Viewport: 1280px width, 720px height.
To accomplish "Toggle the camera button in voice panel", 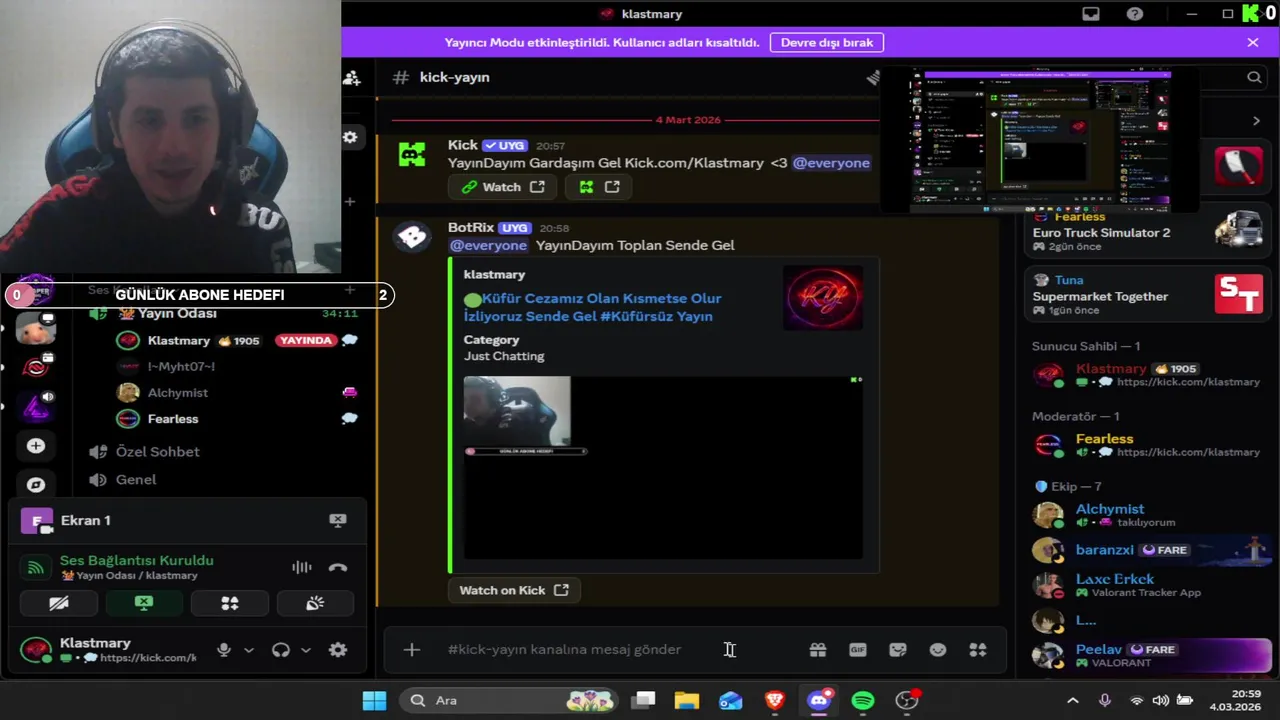I will pyautogui.click(x=59, y=603).
